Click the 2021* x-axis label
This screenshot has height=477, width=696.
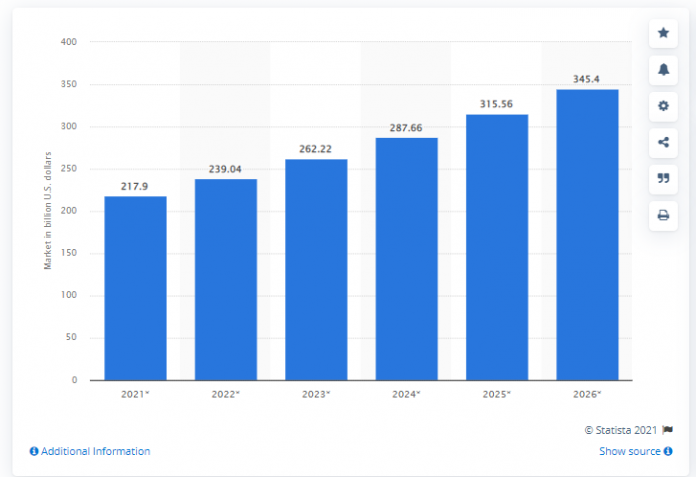pos(135,395)
